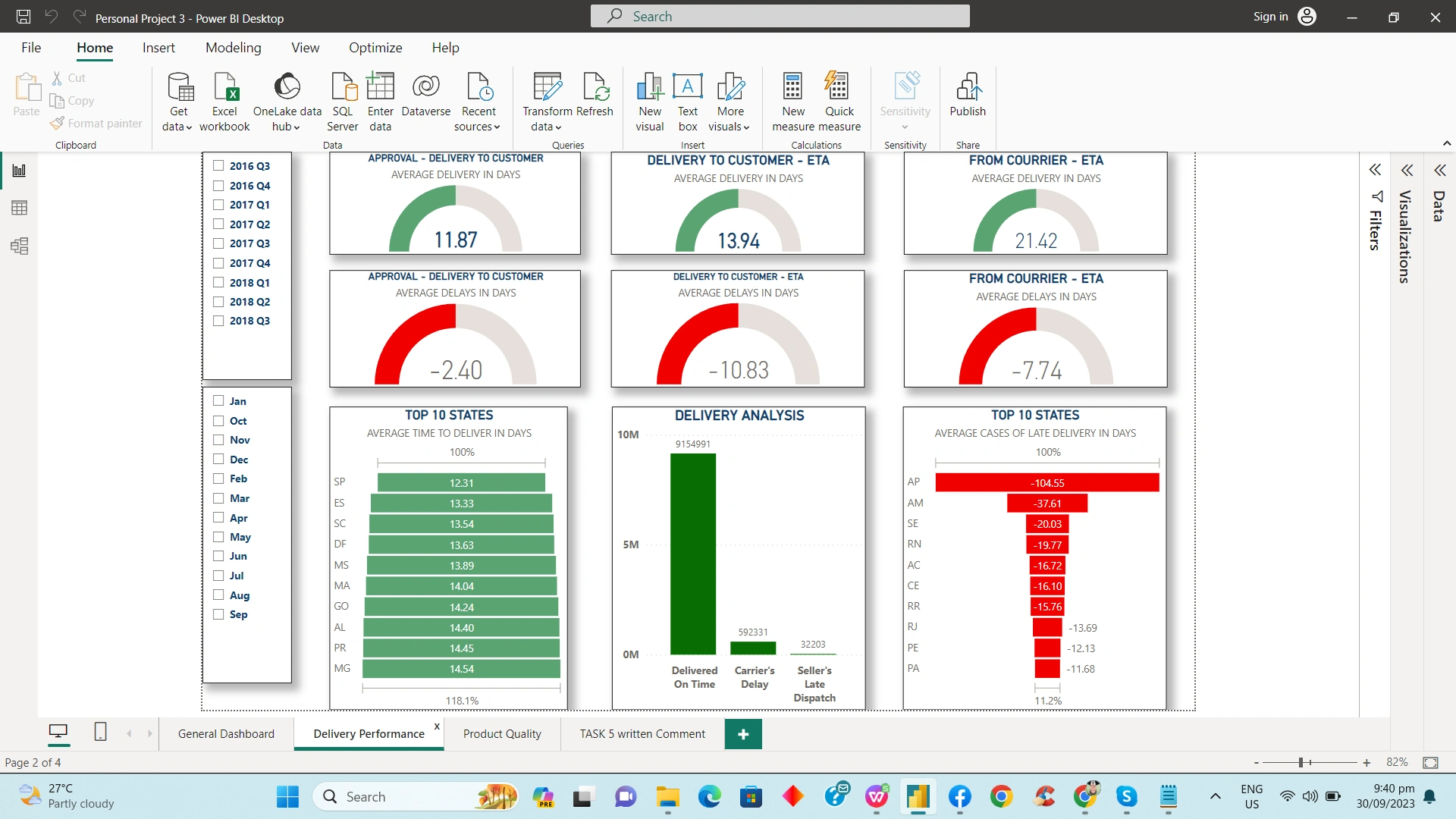Image resolution: width=1456 pixels, height=819 pixels.
Task: Click the SQL Server data source icon
Action: click(x=342, y=101)
